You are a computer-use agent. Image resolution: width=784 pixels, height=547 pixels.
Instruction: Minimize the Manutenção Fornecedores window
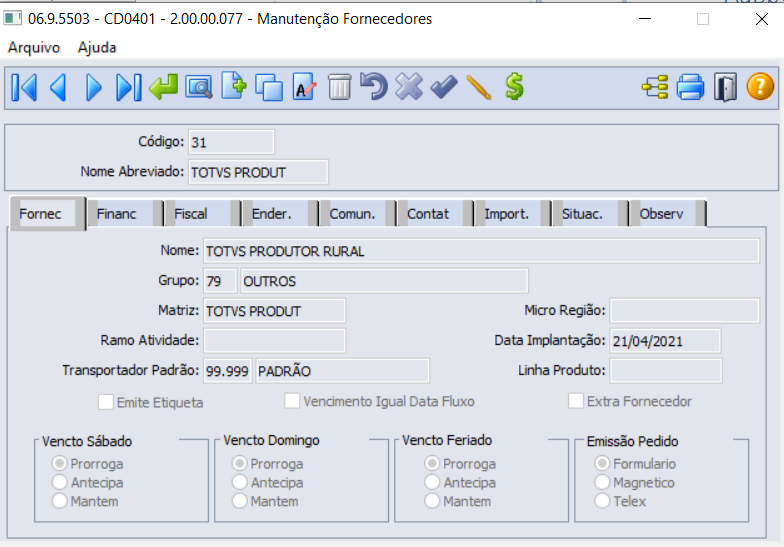point(645,19)
